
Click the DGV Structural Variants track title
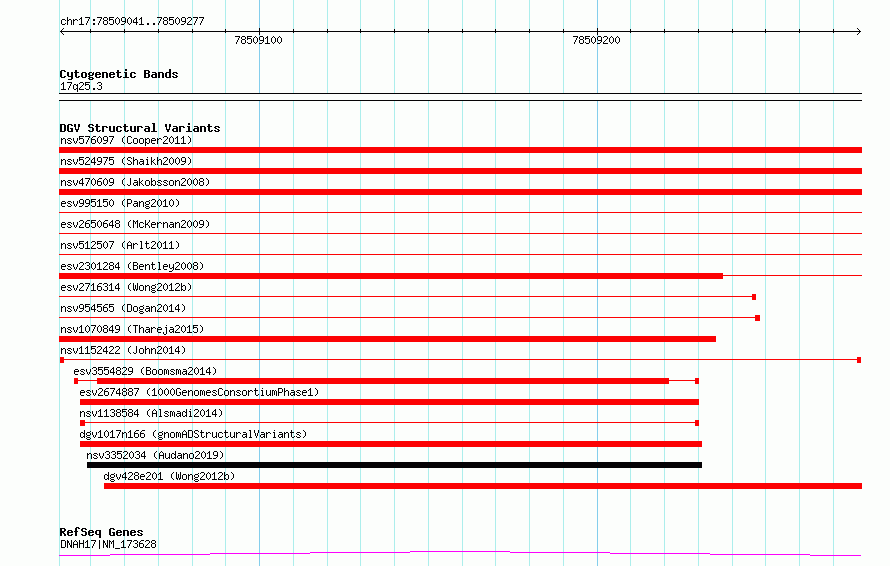coord(140,128)
